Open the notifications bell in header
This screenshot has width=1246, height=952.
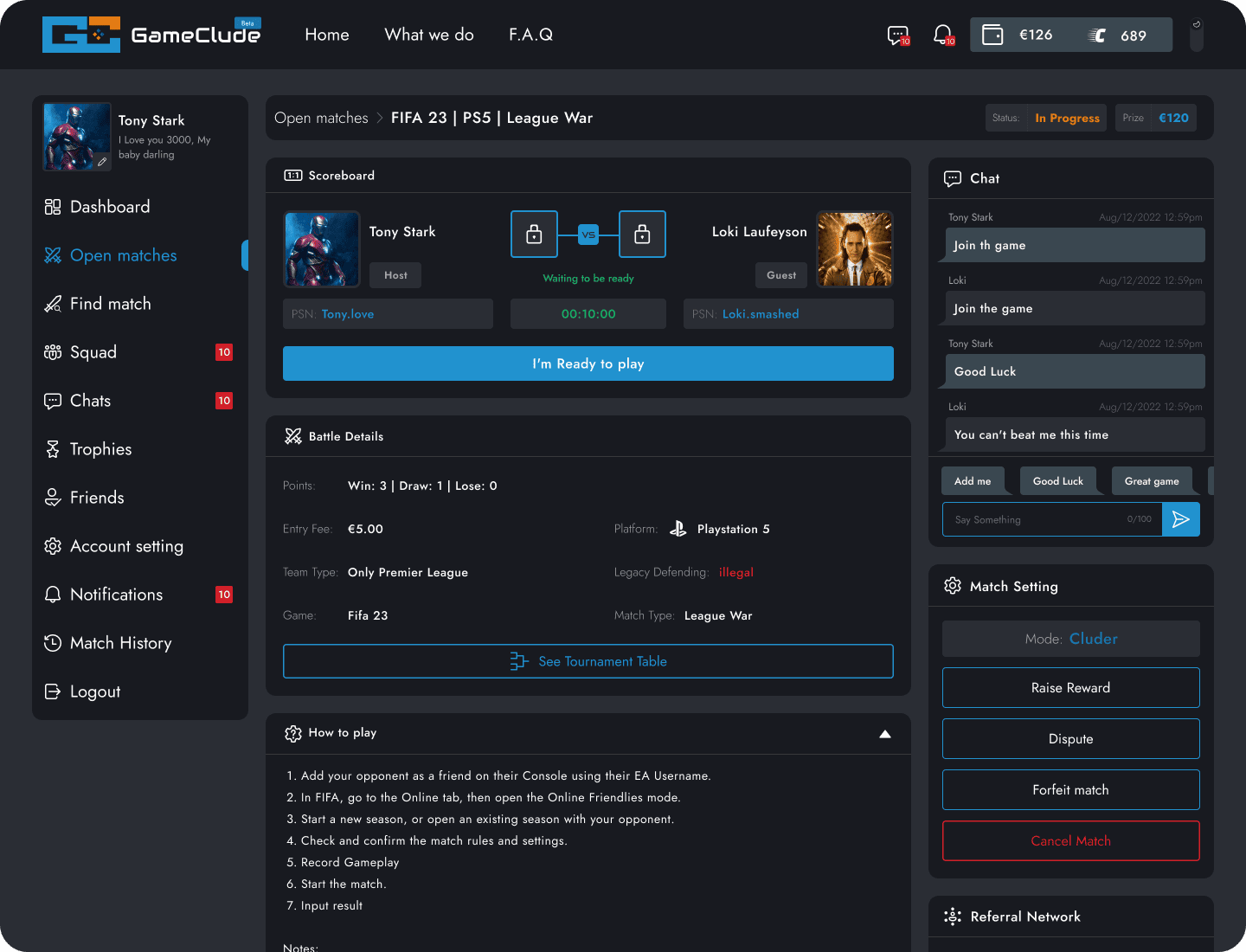[x=943, y=35]
